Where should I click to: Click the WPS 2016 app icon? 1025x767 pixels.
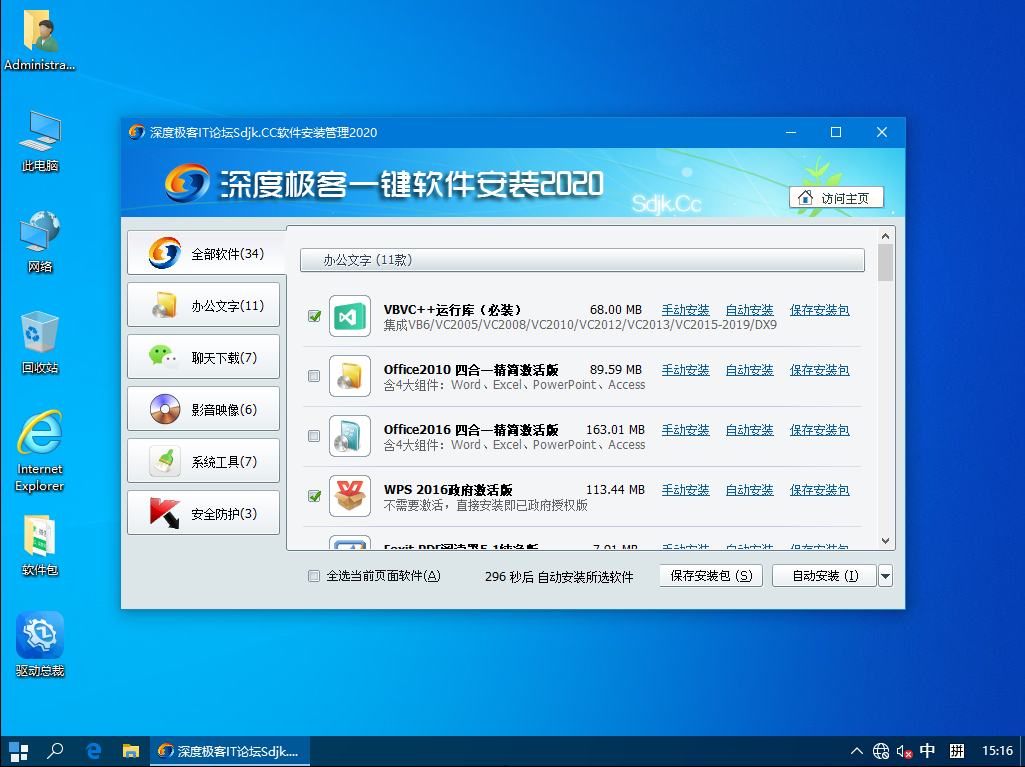point(350,496)
